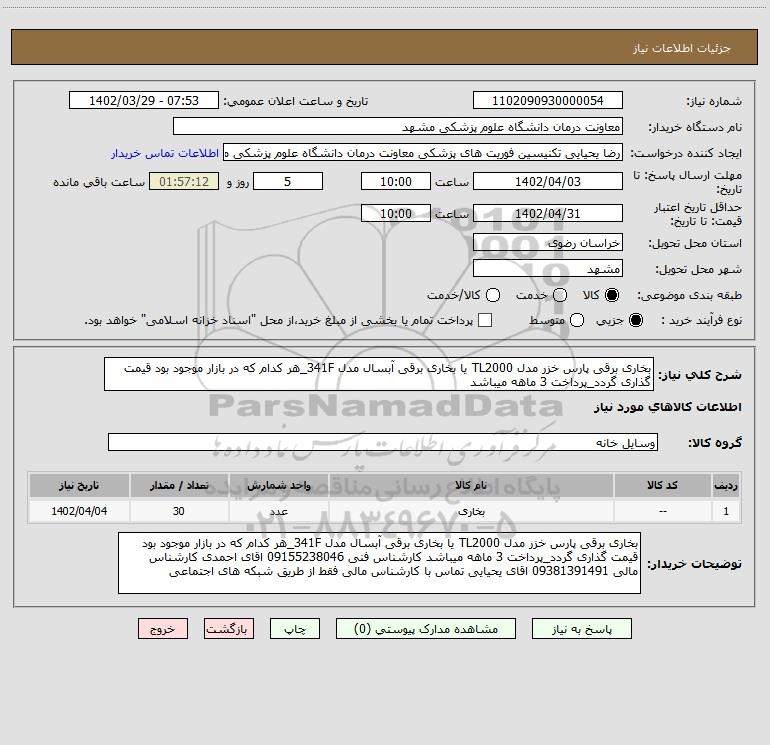Click the remaining time 01:57:12 field
The height and width of the screenshot is (745, 770).
coord(184,182)
